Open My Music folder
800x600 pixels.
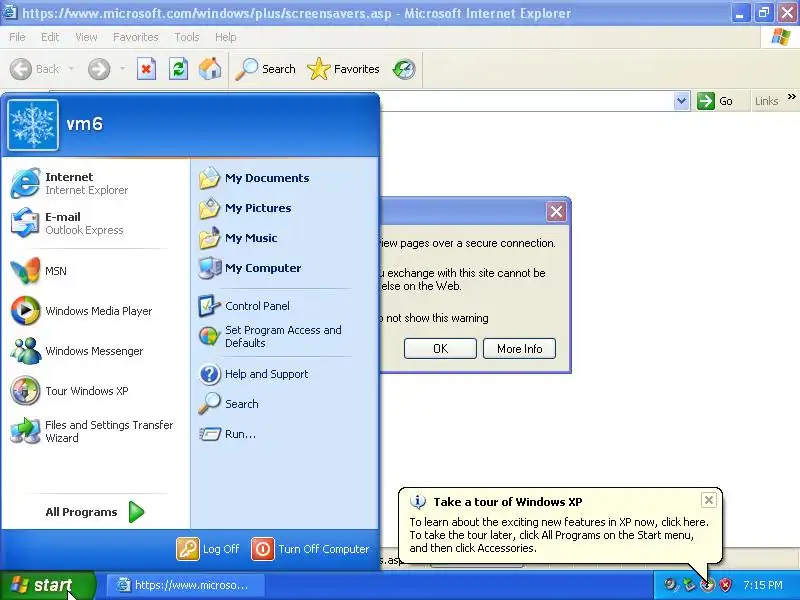pos(286,238)
